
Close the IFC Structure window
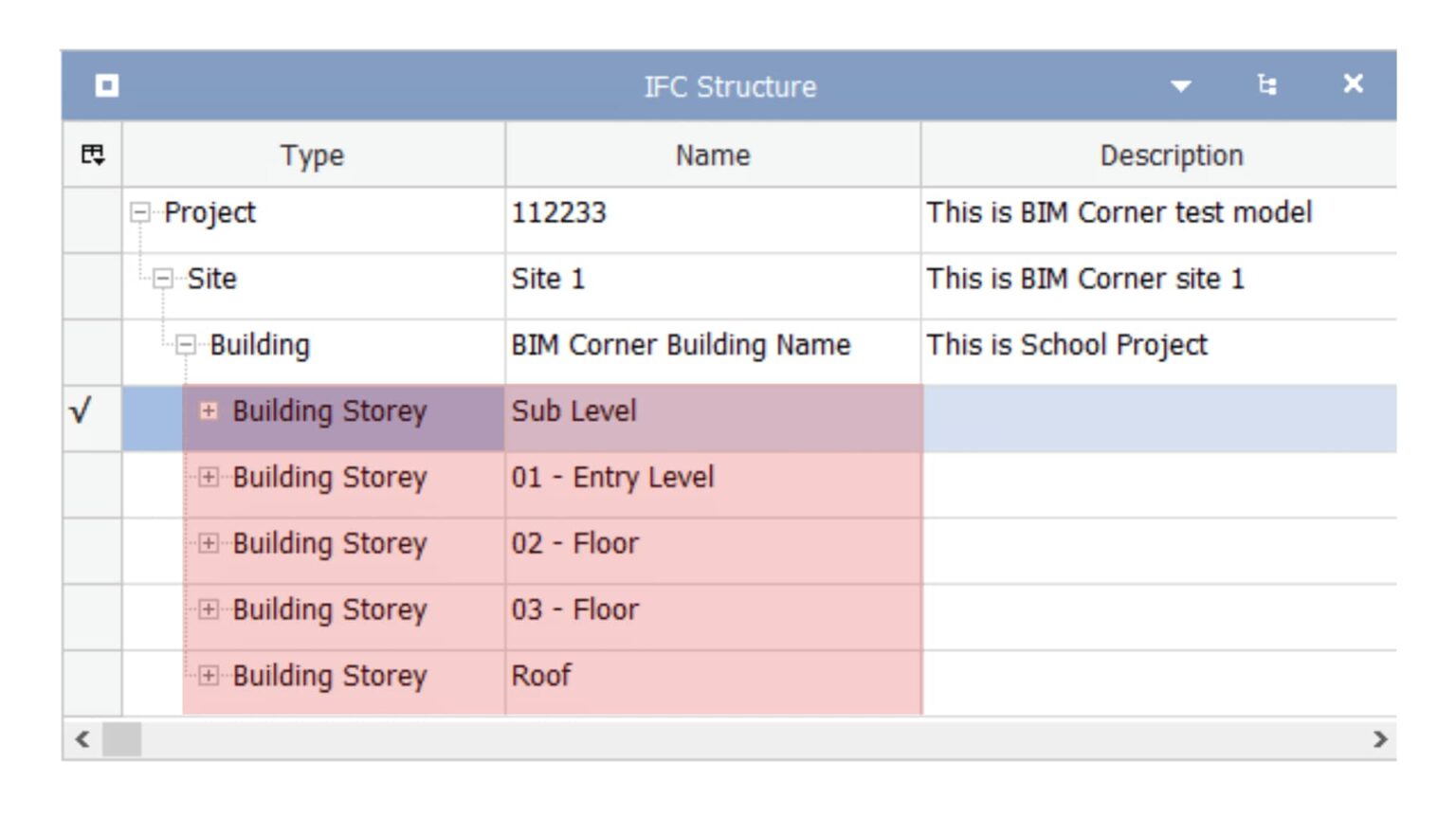(1353, 84)
